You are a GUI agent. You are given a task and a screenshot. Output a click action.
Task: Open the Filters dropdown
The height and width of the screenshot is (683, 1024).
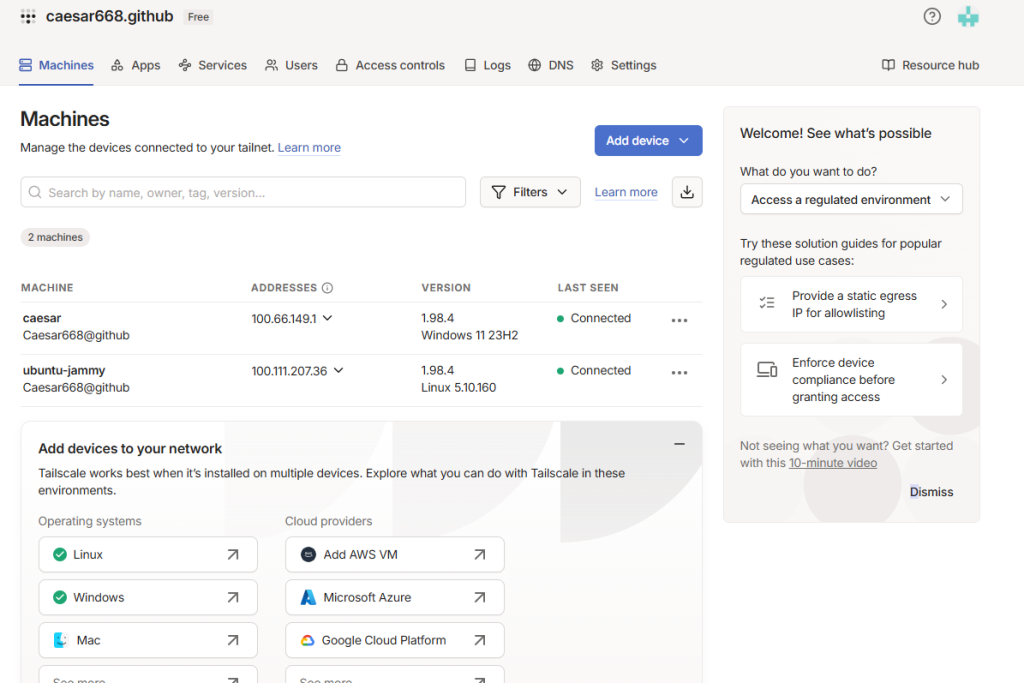530,192
